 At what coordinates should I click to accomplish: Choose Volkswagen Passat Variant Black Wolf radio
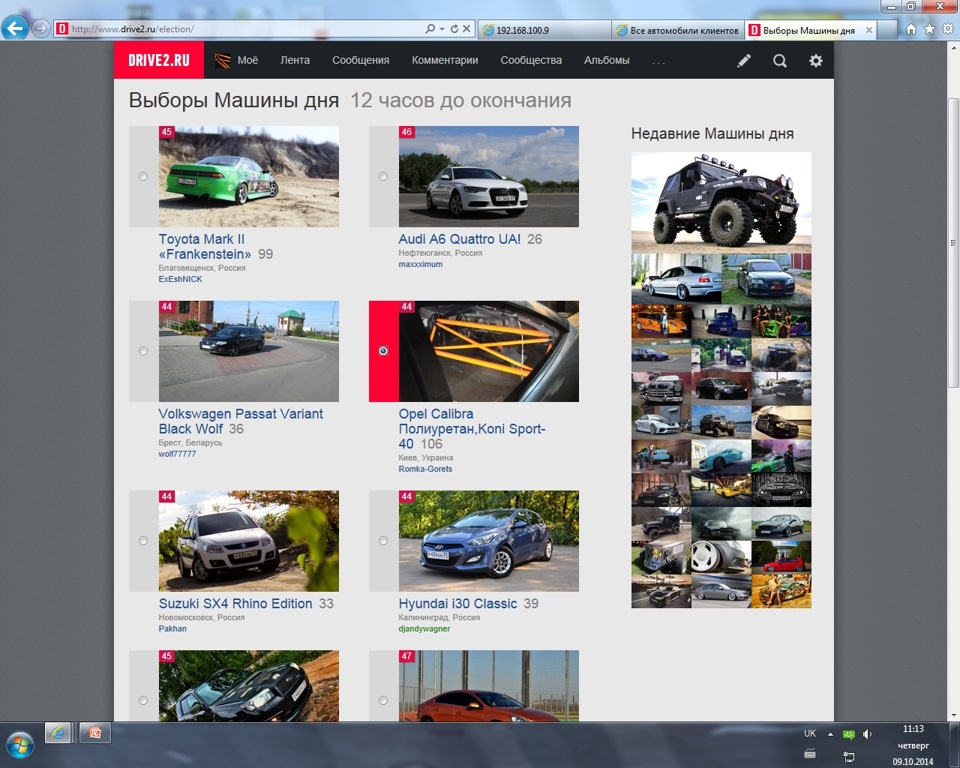[143, 351]
